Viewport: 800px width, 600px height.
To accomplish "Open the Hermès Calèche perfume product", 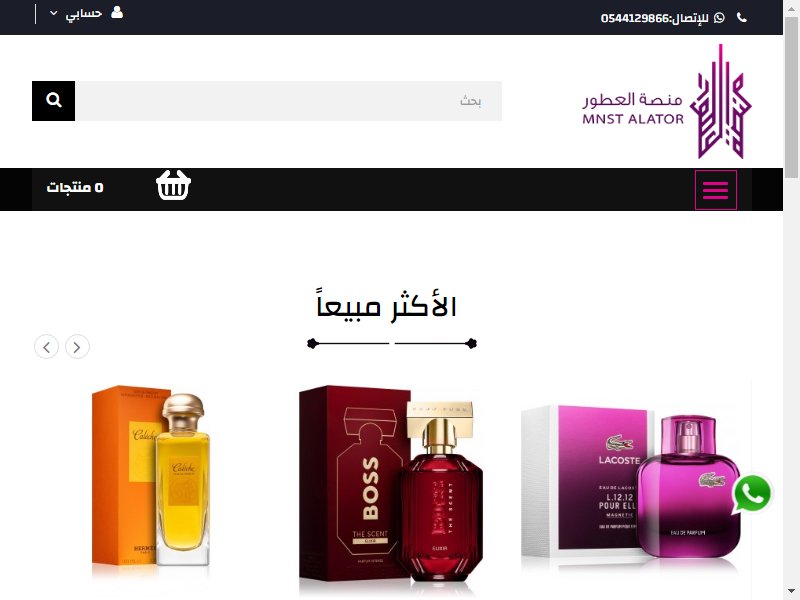I will tap(151, 476).
